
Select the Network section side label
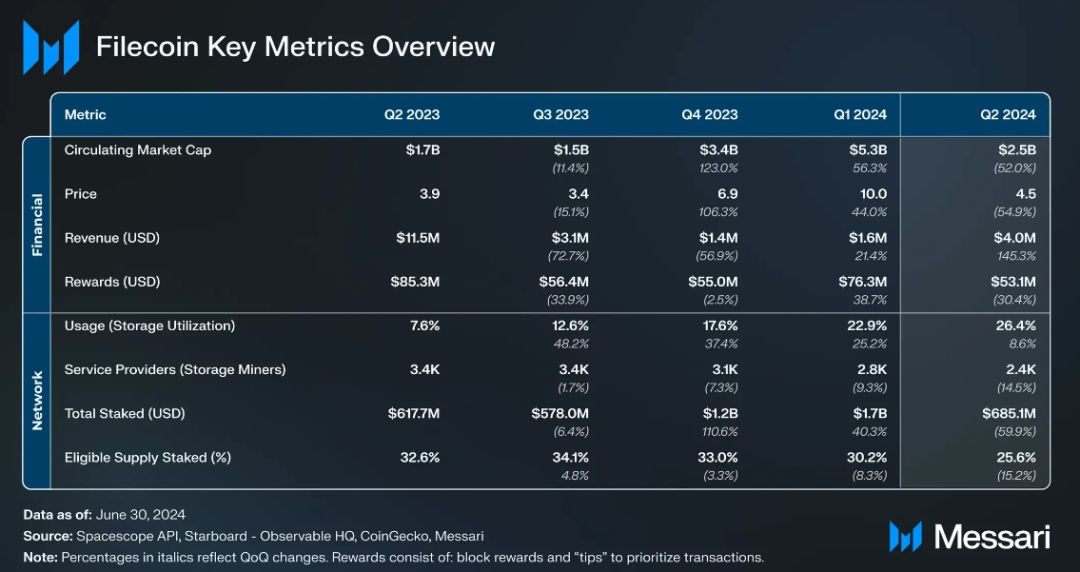[x=37, y=400]
